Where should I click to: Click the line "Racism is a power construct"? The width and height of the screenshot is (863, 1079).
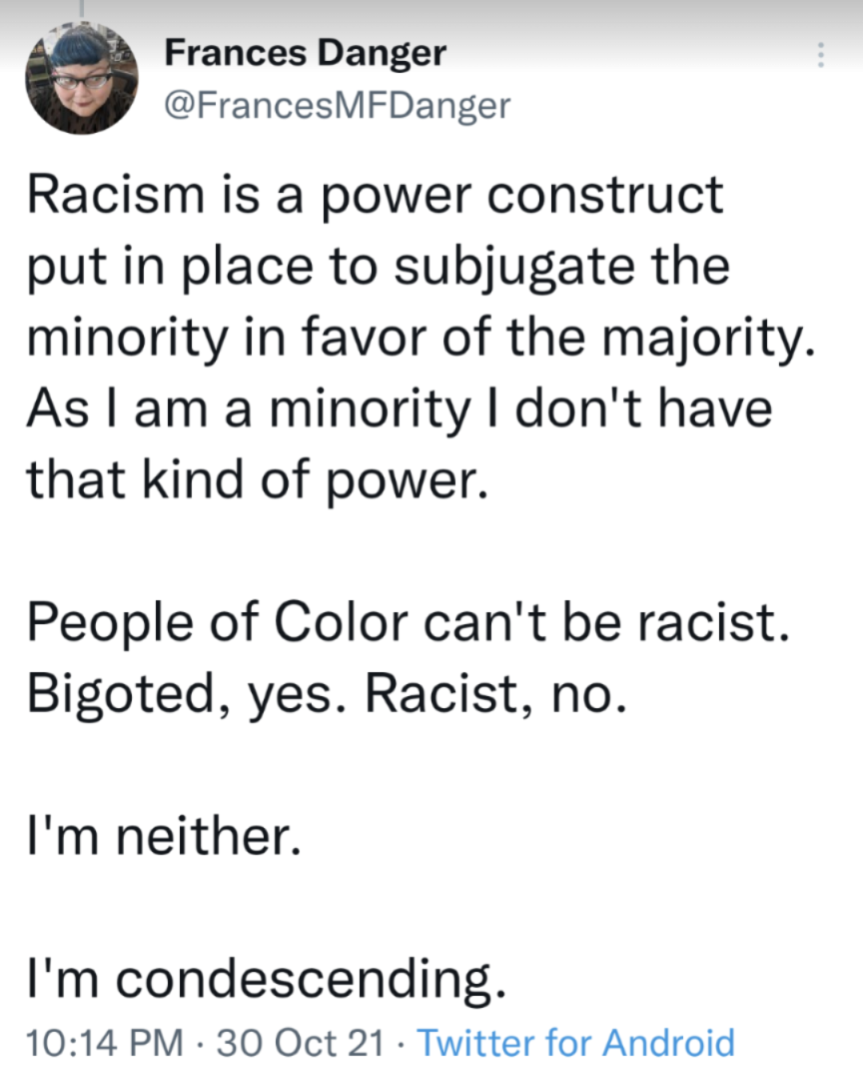[374, 193]
